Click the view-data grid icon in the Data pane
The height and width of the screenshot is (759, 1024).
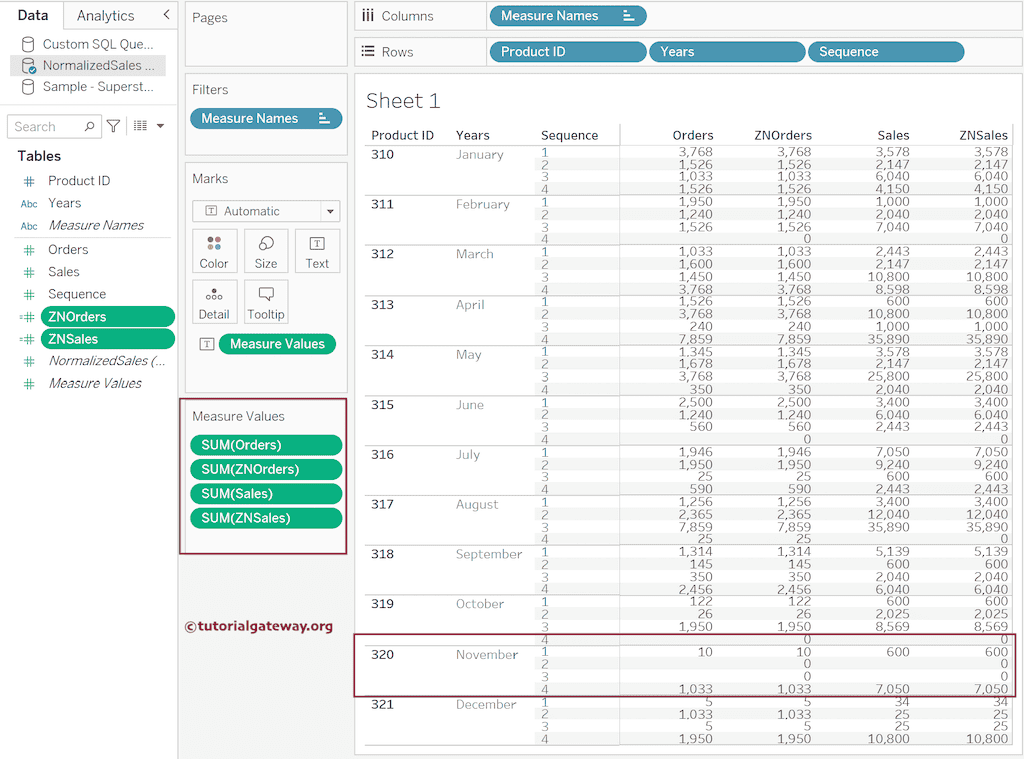pyautogui.click(x=138, y=126)
